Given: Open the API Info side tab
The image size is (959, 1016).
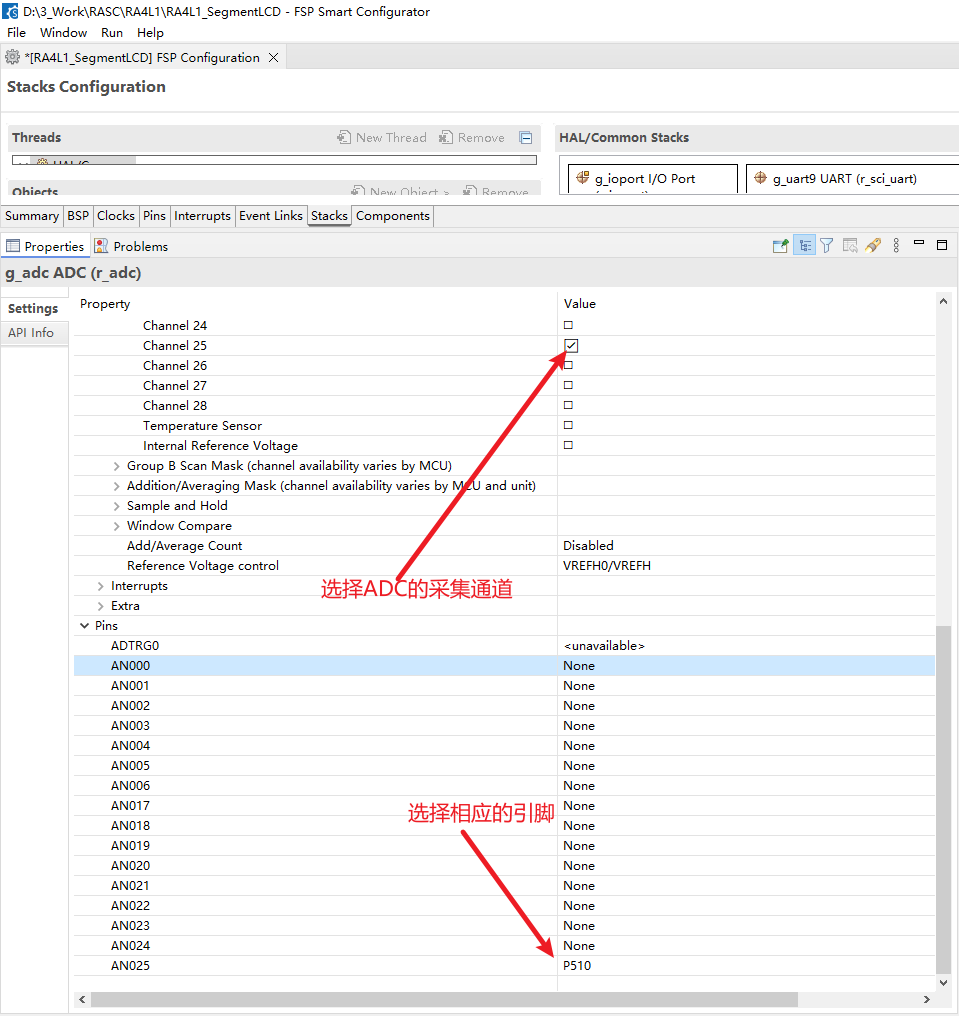Looking at the screenshot, I should click(31, 333).
